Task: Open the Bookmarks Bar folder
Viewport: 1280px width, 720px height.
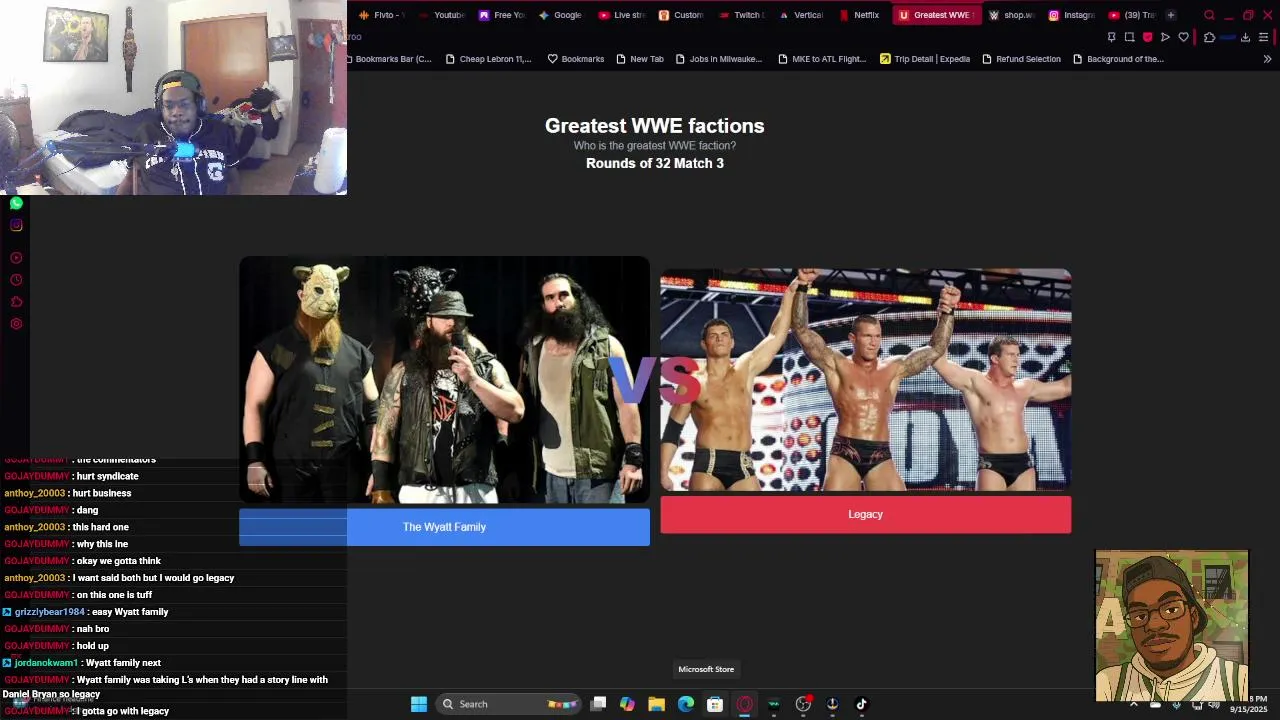Action: 389,59
